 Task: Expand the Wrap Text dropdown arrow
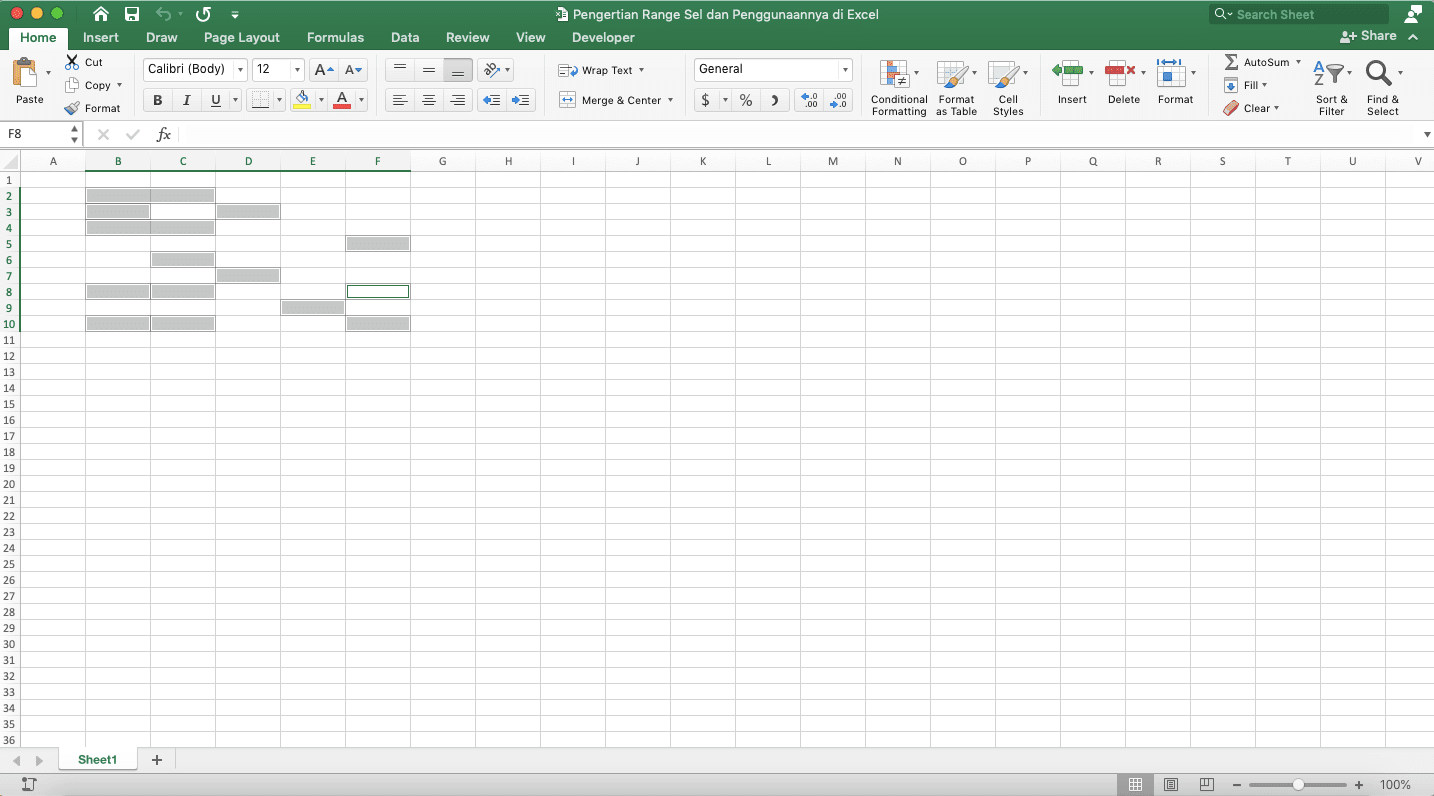pyautogui.click(x=641, y=70)
